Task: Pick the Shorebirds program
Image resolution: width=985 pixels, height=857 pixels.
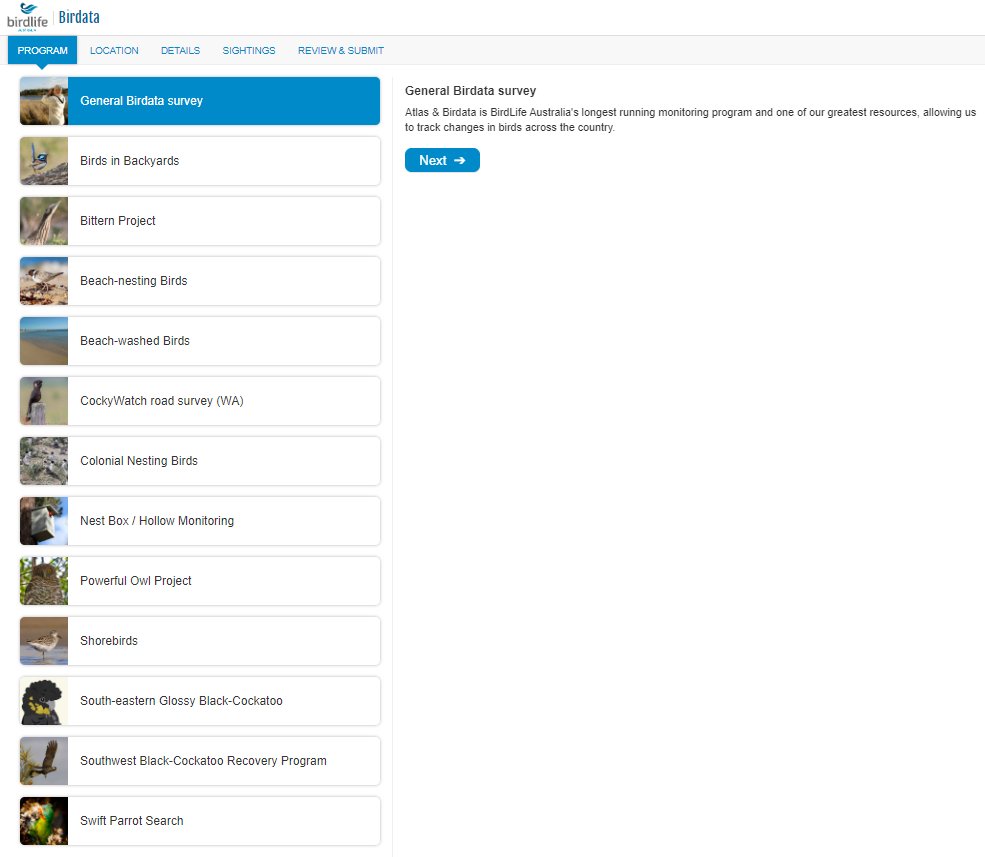Action: 200,641
